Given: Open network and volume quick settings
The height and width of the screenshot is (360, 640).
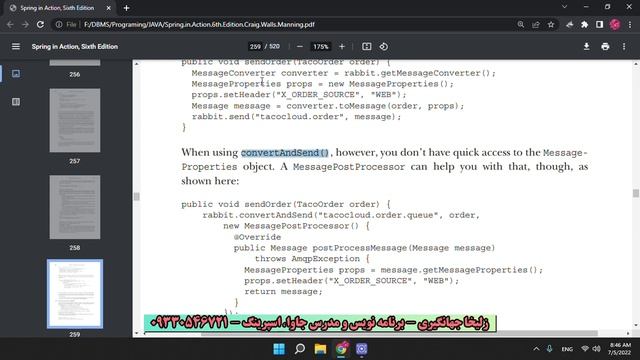Looking at the screenshot, I should [x=591, y=349].
